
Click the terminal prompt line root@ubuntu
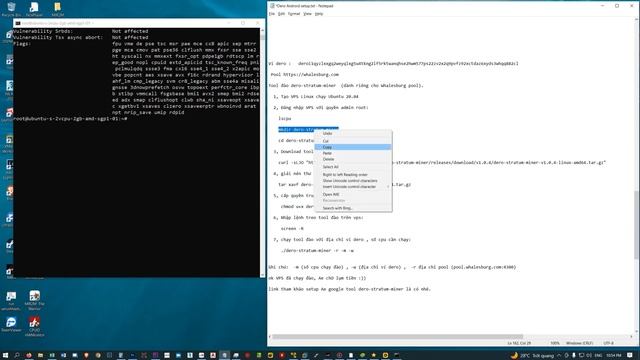coord(70,119)
